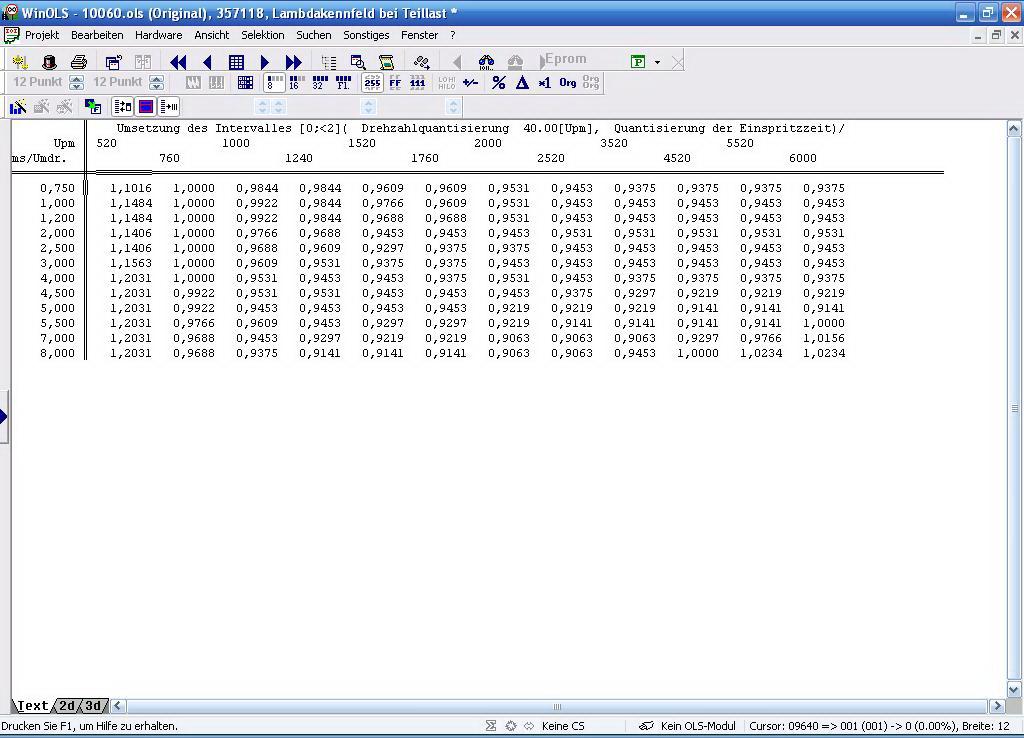Open the Ansicht menu
Screen dimensions: 1024x738
click(212, 35)
